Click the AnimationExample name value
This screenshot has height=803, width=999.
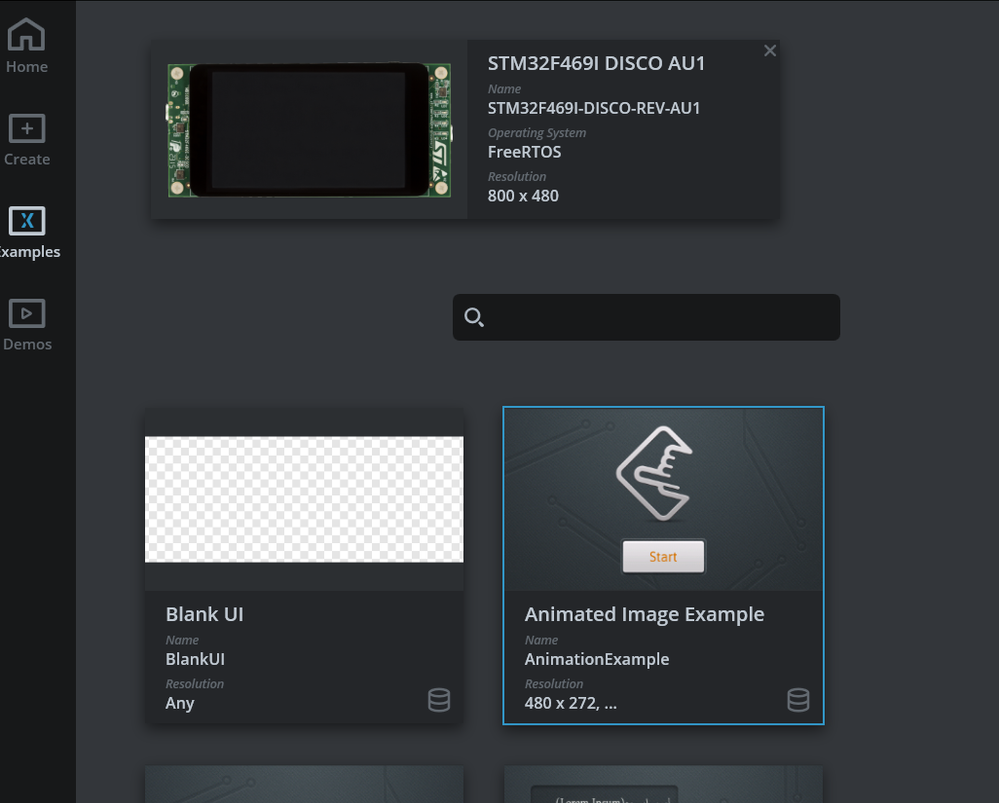pos(597,659)
